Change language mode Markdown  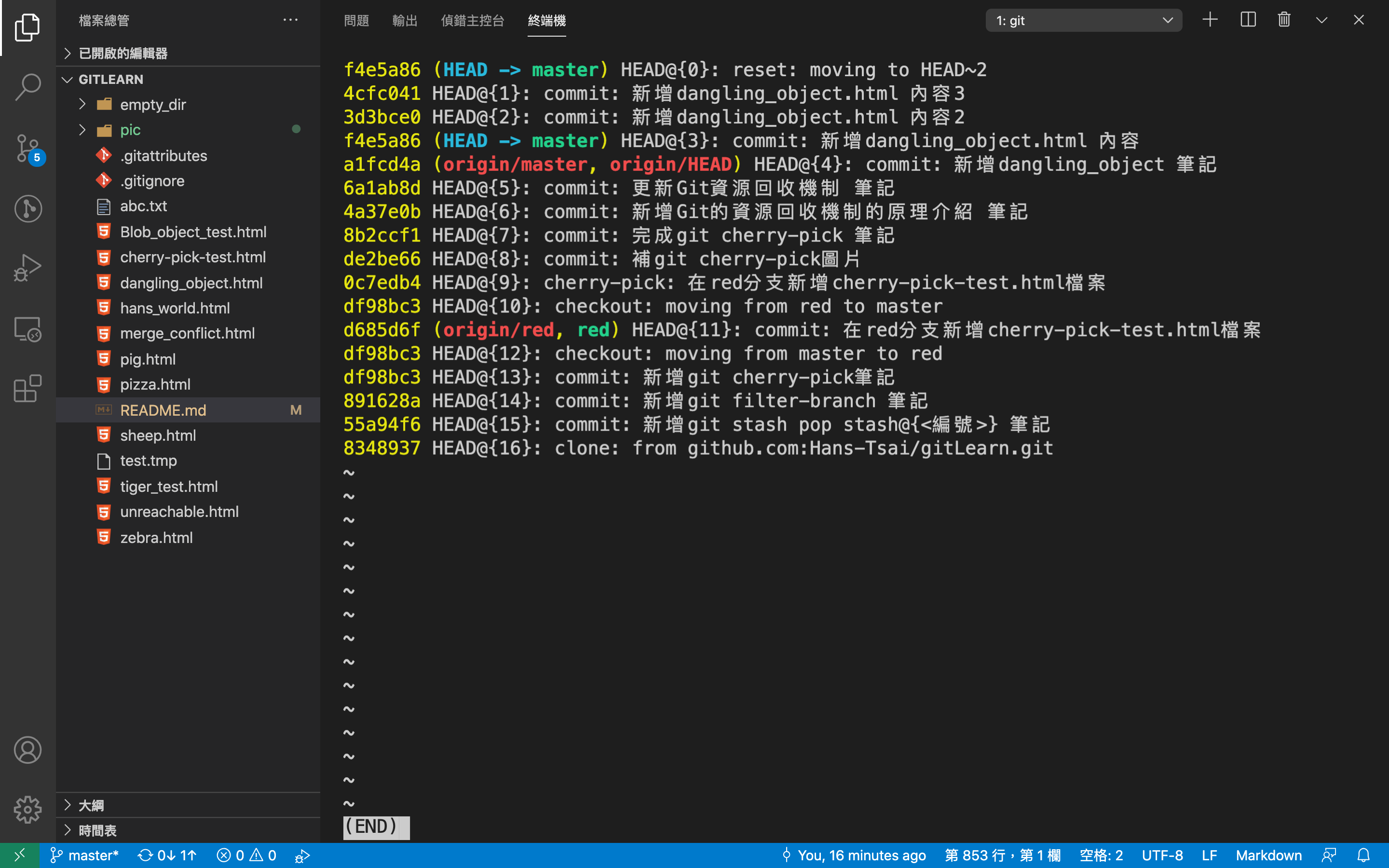(x=1268, y=855)
